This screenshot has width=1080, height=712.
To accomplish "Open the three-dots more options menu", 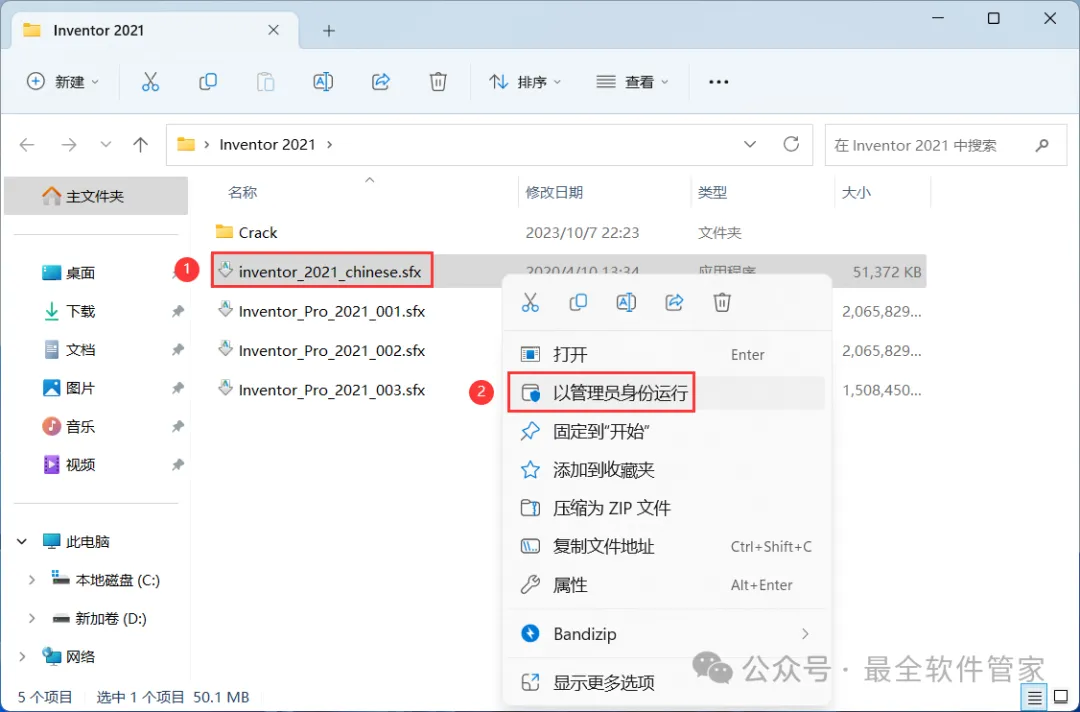I will tap(718, 82).
